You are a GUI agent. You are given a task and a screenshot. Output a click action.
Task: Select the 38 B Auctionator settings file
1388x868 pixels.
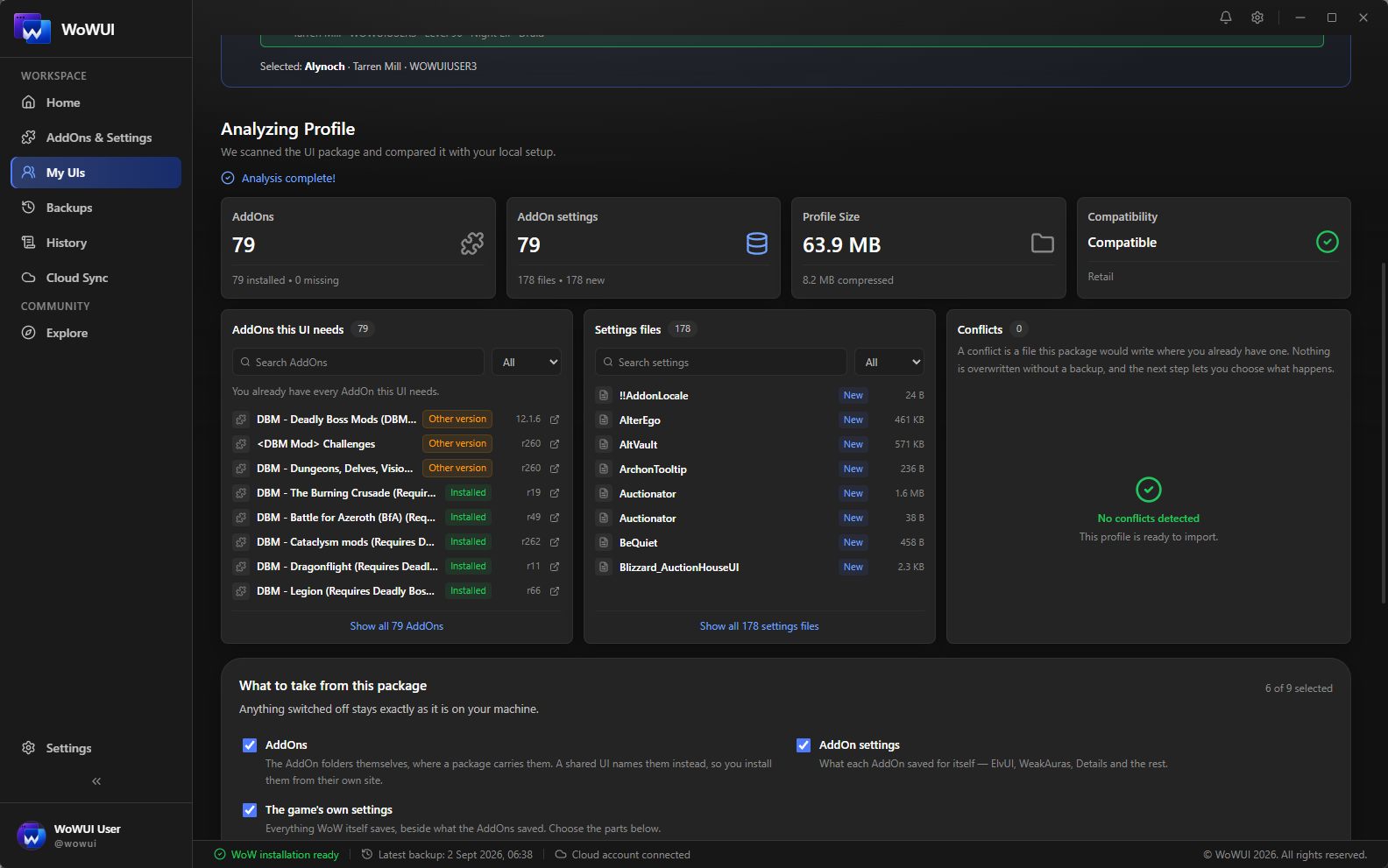[x=760, y=518]
